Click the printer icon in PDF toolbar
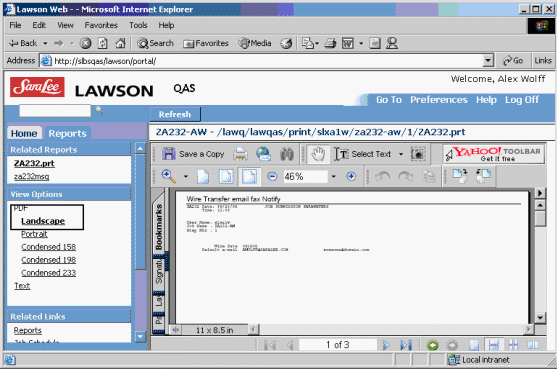The height and width of the screenshot is (369, 557). click(240, 154)
